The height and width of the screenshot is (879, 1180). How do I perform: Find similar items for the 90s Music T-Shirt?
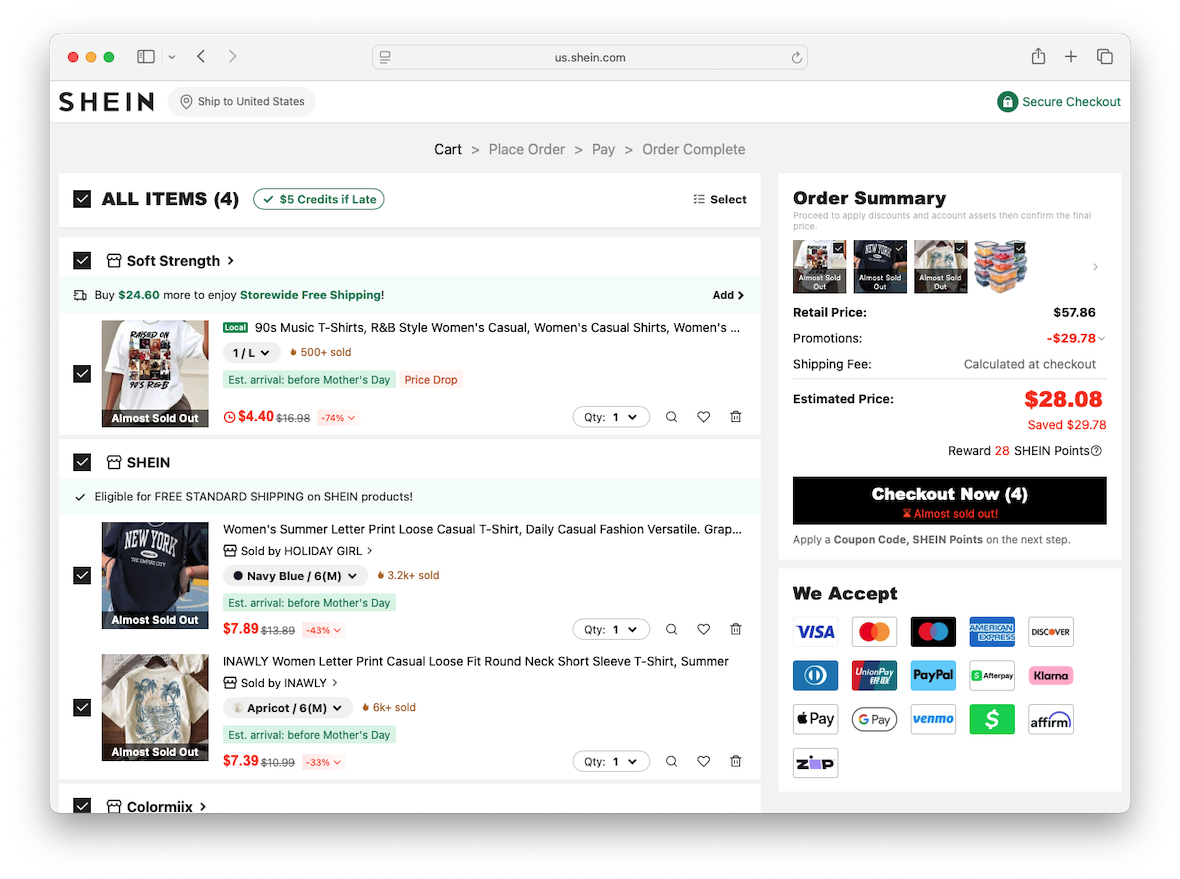(x=671, y=417)
